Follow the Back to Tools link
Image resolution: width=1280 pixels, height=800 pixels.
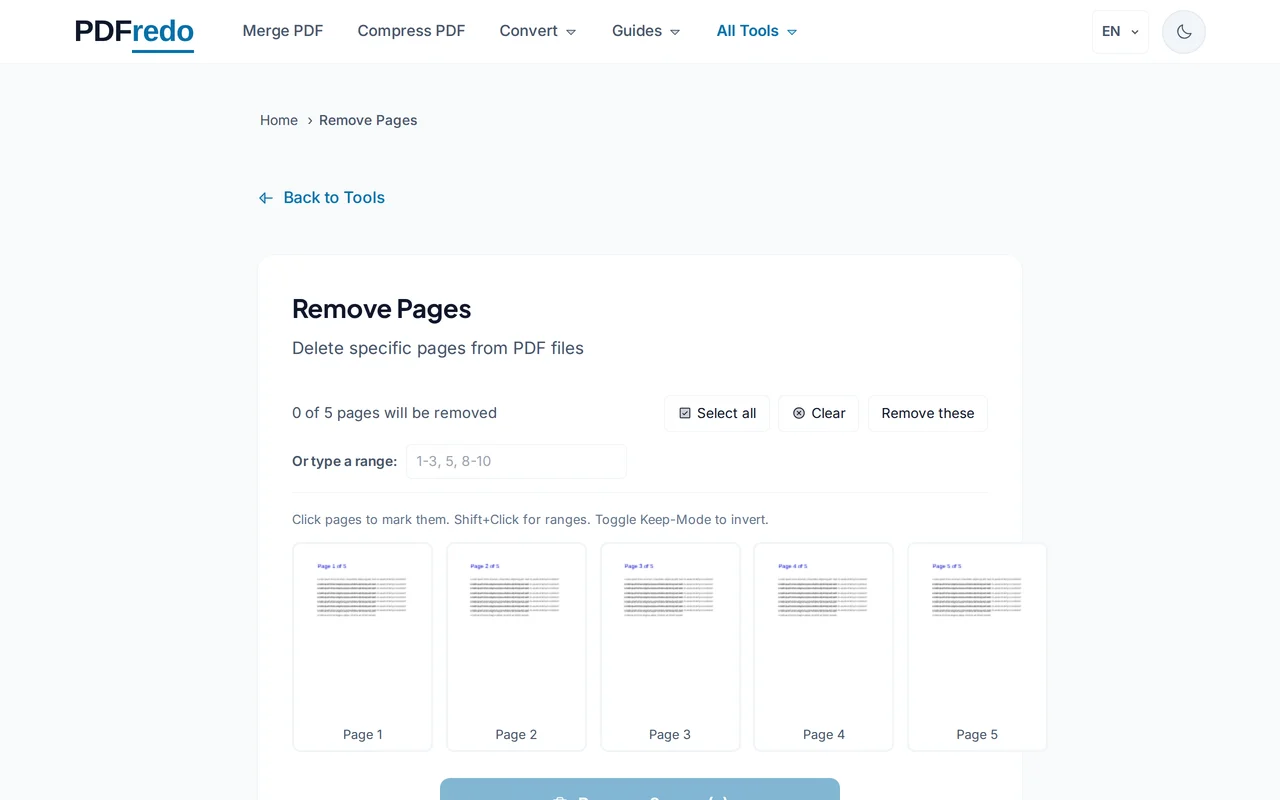coord(333,197)
